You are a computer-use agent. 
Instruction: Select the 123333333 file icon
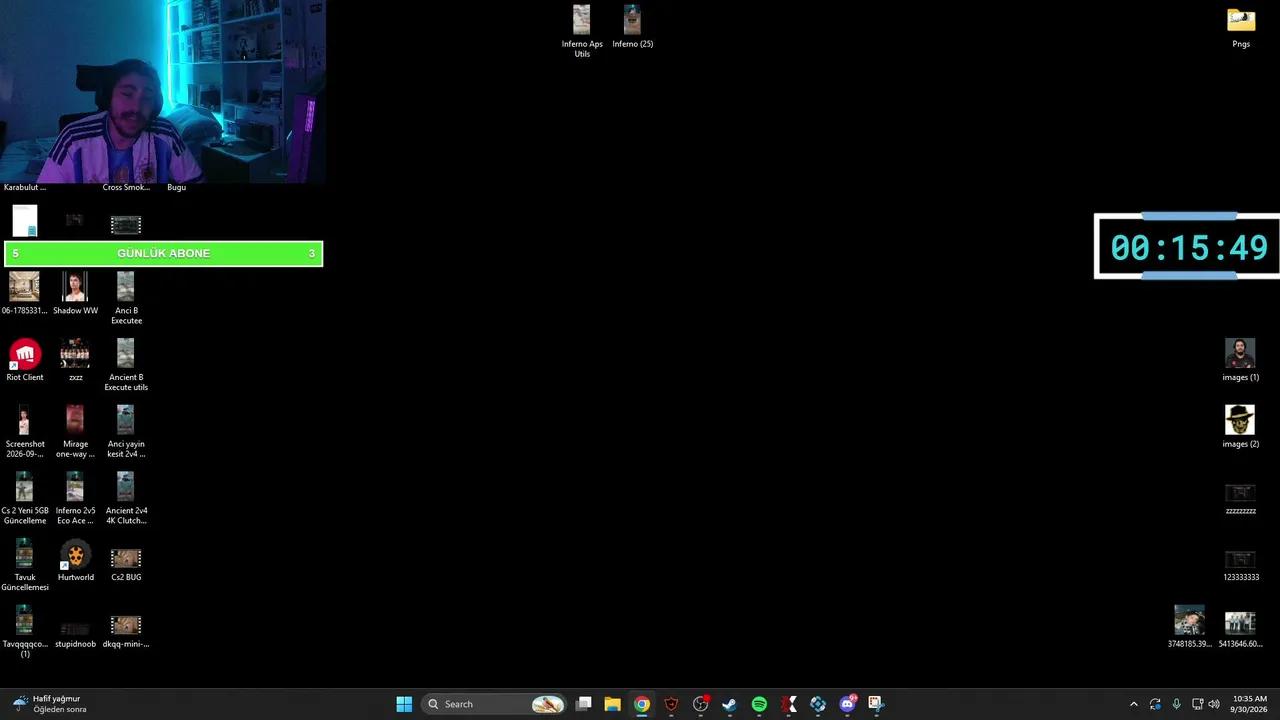(1240, 565)
